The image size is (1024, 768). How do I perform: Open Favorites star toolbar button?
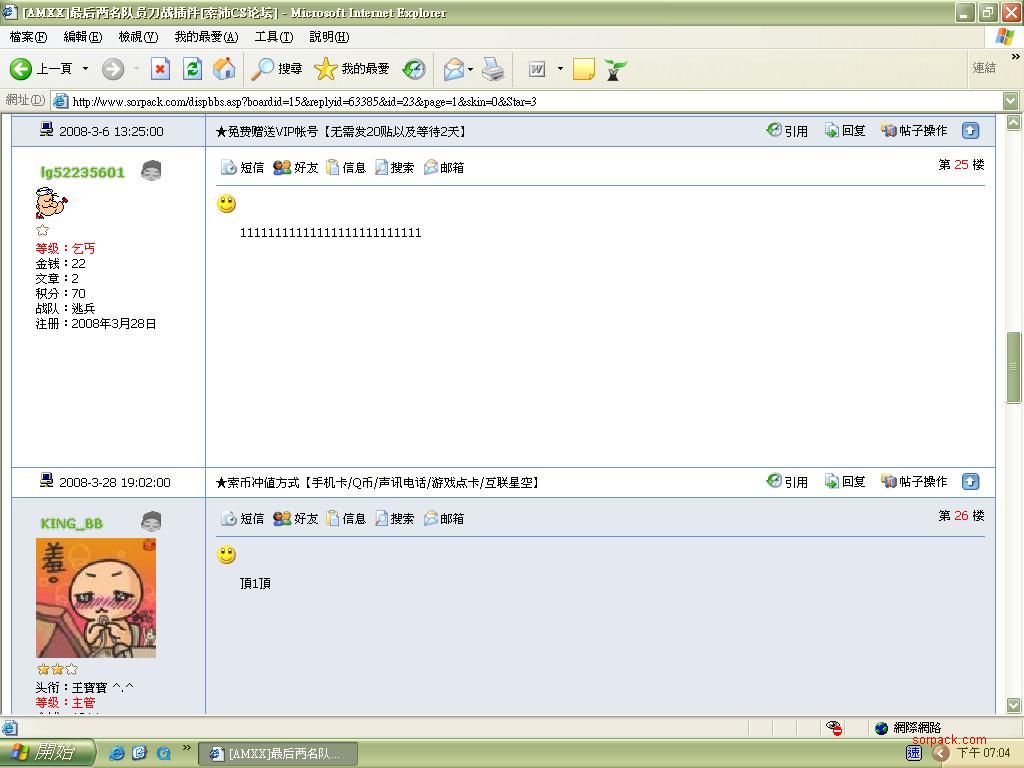pyautogui.click(x=352, y=69)
